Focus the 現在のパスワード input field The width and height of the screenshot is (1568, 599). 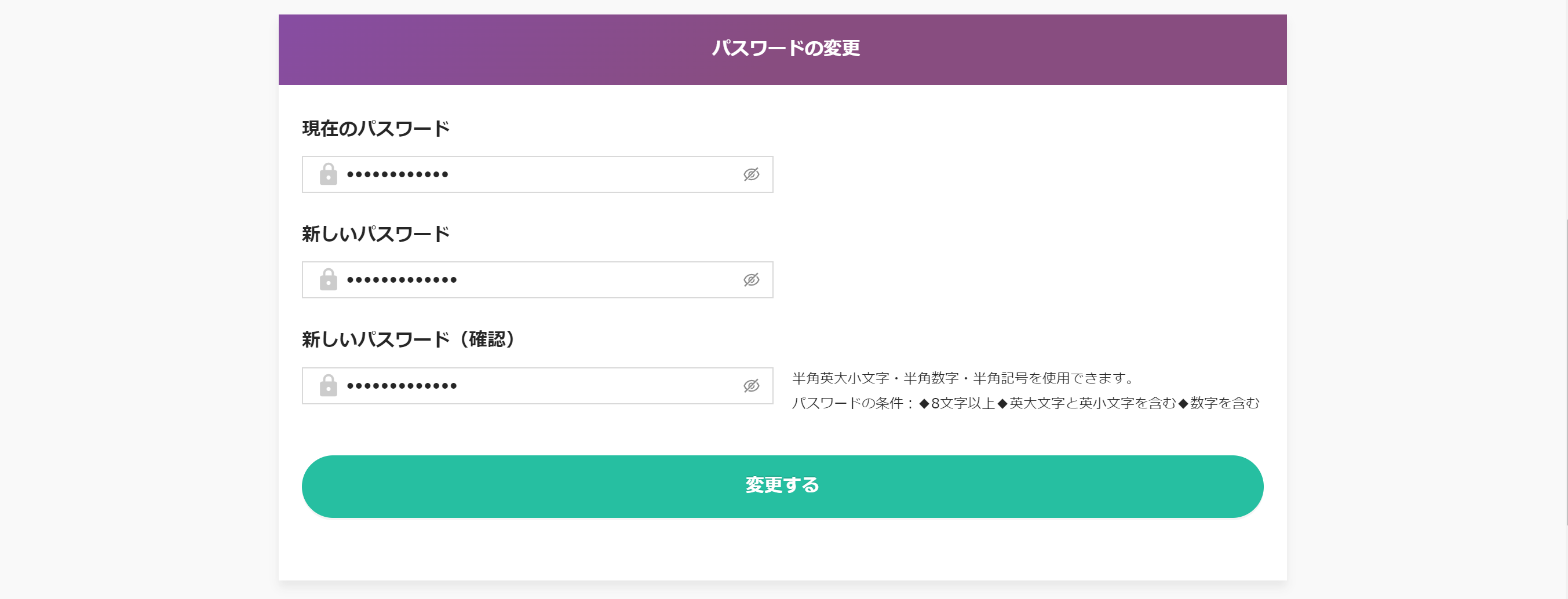pos(535,174)
